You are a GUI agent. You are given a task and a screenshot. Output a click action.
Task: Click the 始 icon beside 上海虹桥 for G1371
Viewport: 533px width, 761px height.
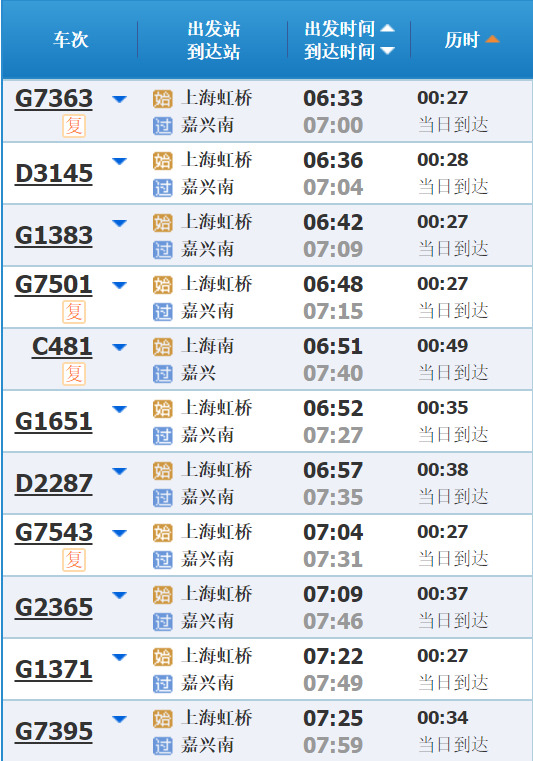[163, 657]
